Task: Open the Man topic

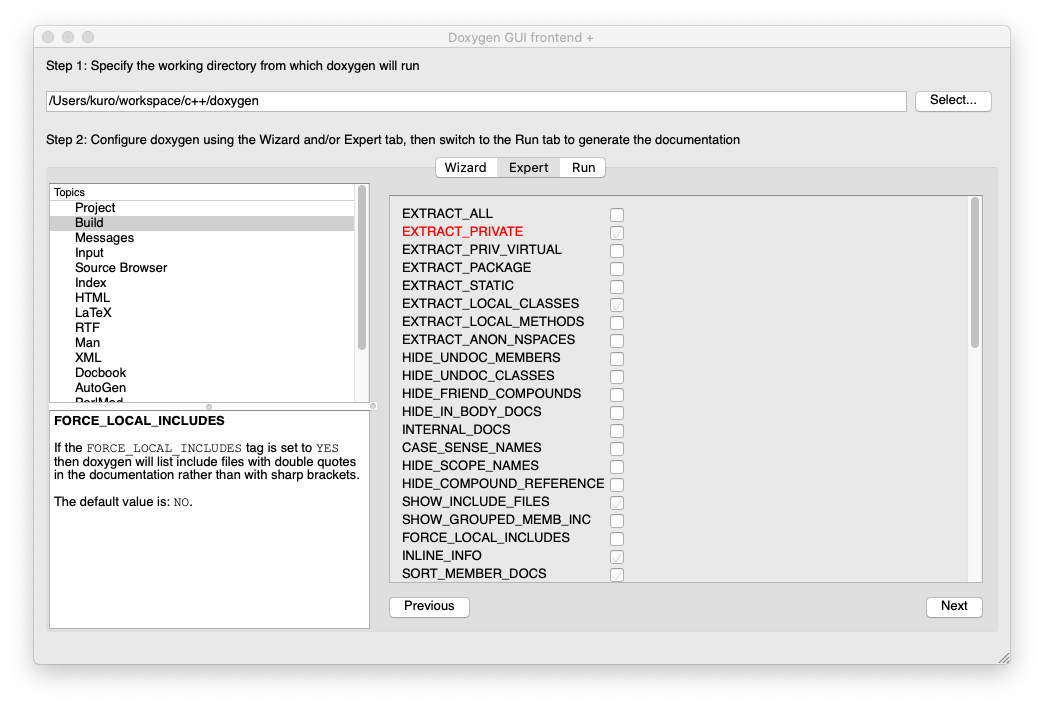Action: 202,343
